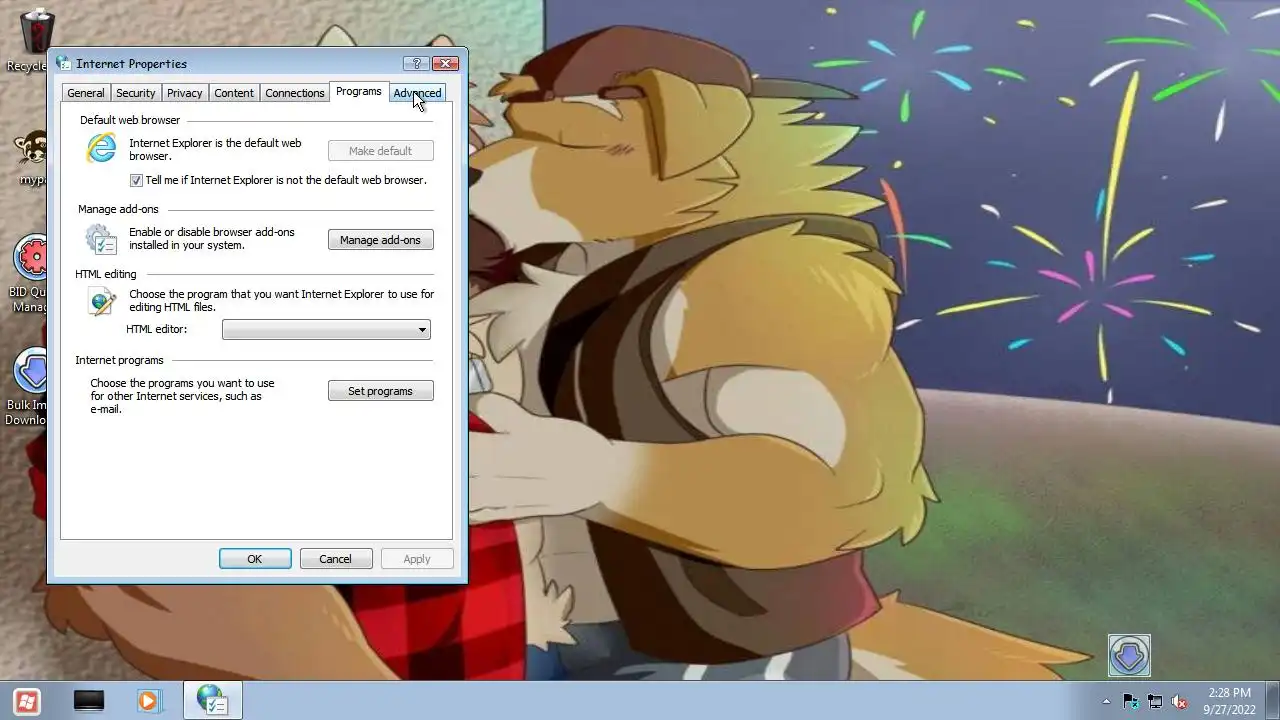Switch to the General tab

point(85,93)
